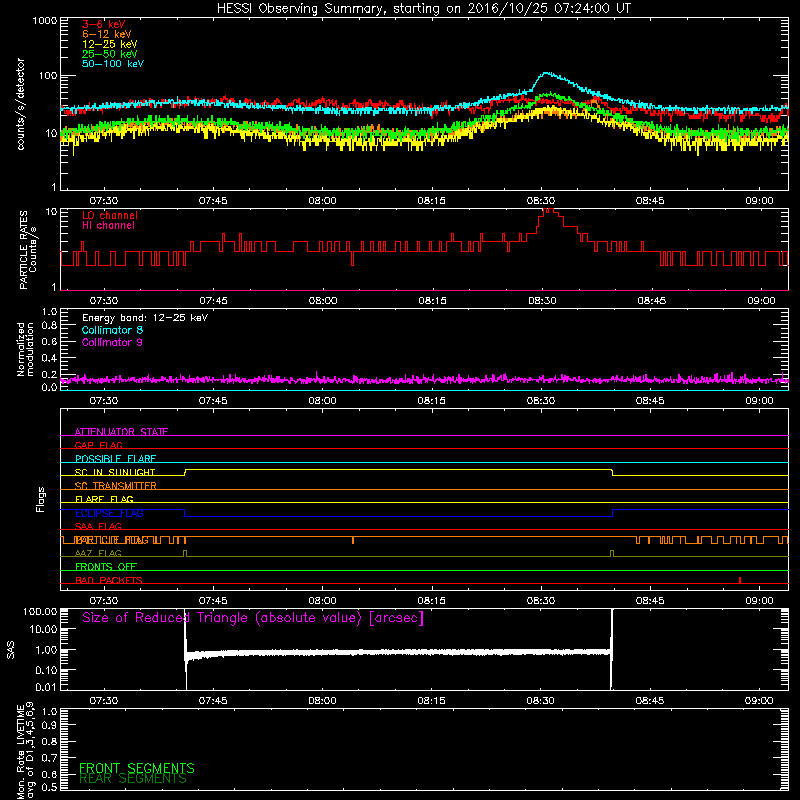Click the HESSI Observing Summary title text
Viewport: 800px width, 800px height.
[x=423, y=9]
